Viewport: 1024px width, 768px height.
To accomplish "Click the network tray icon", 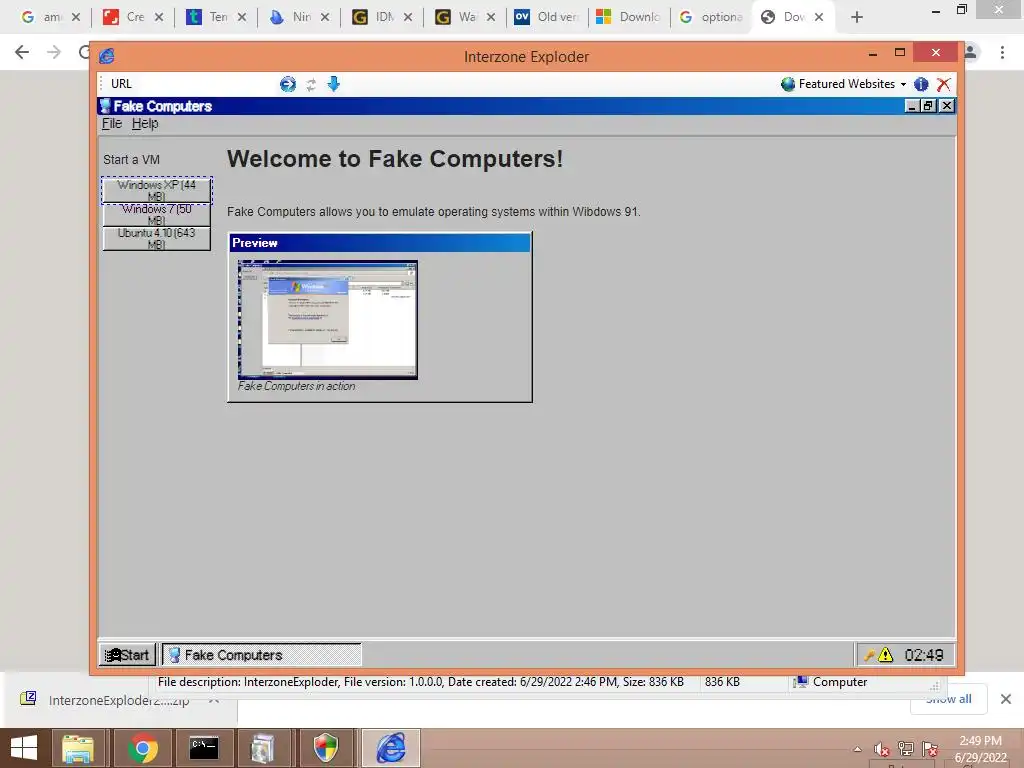I will point(906,749).
